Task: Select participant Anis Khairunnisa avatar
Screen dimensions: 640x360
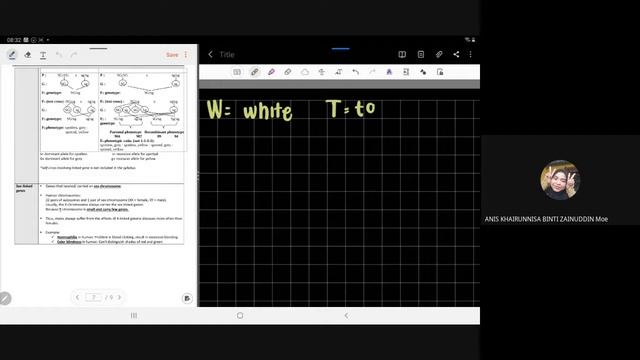Action: (560, 180)
